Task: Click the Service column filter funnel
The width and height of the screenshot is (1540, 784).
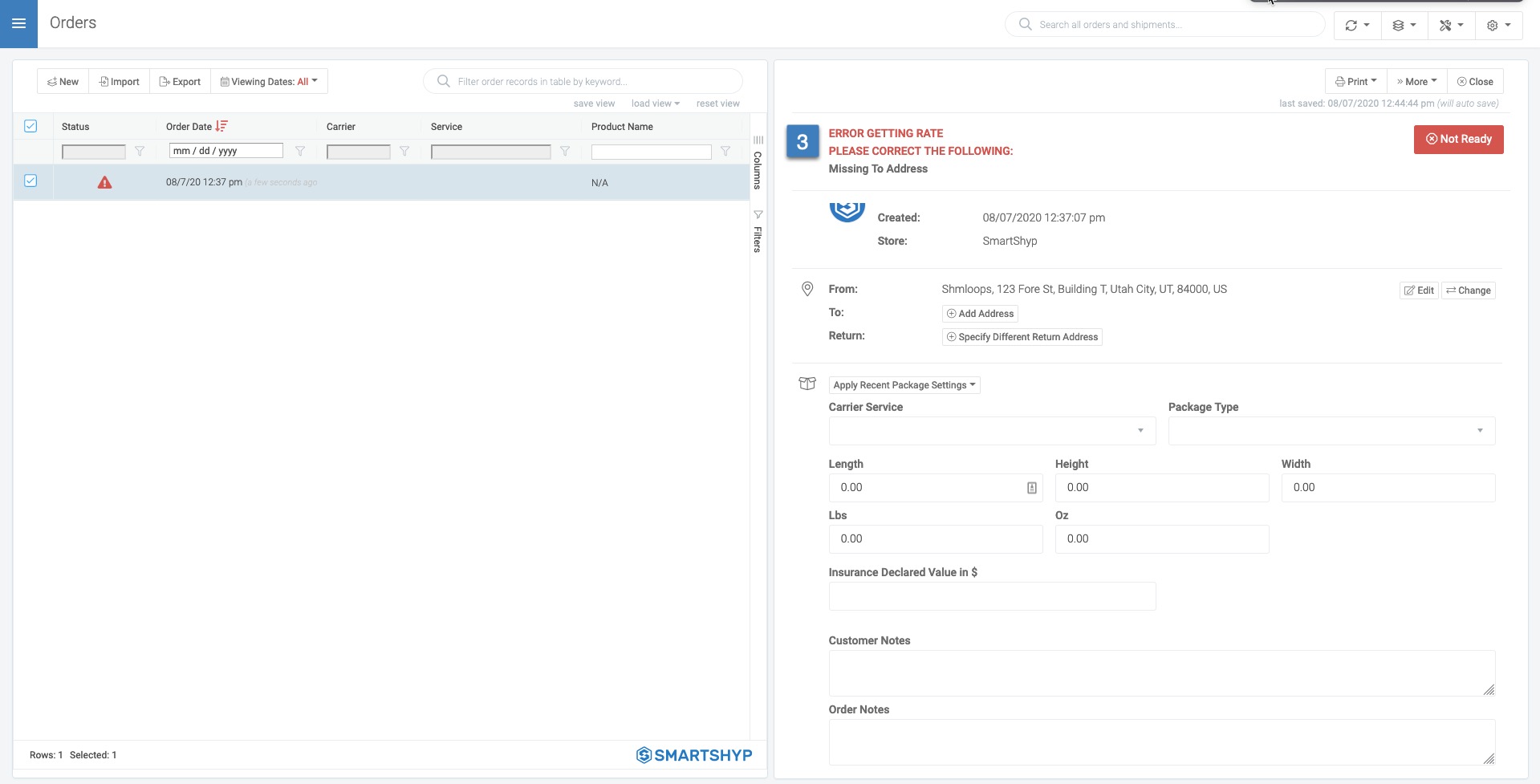Action: pos(565,151)
